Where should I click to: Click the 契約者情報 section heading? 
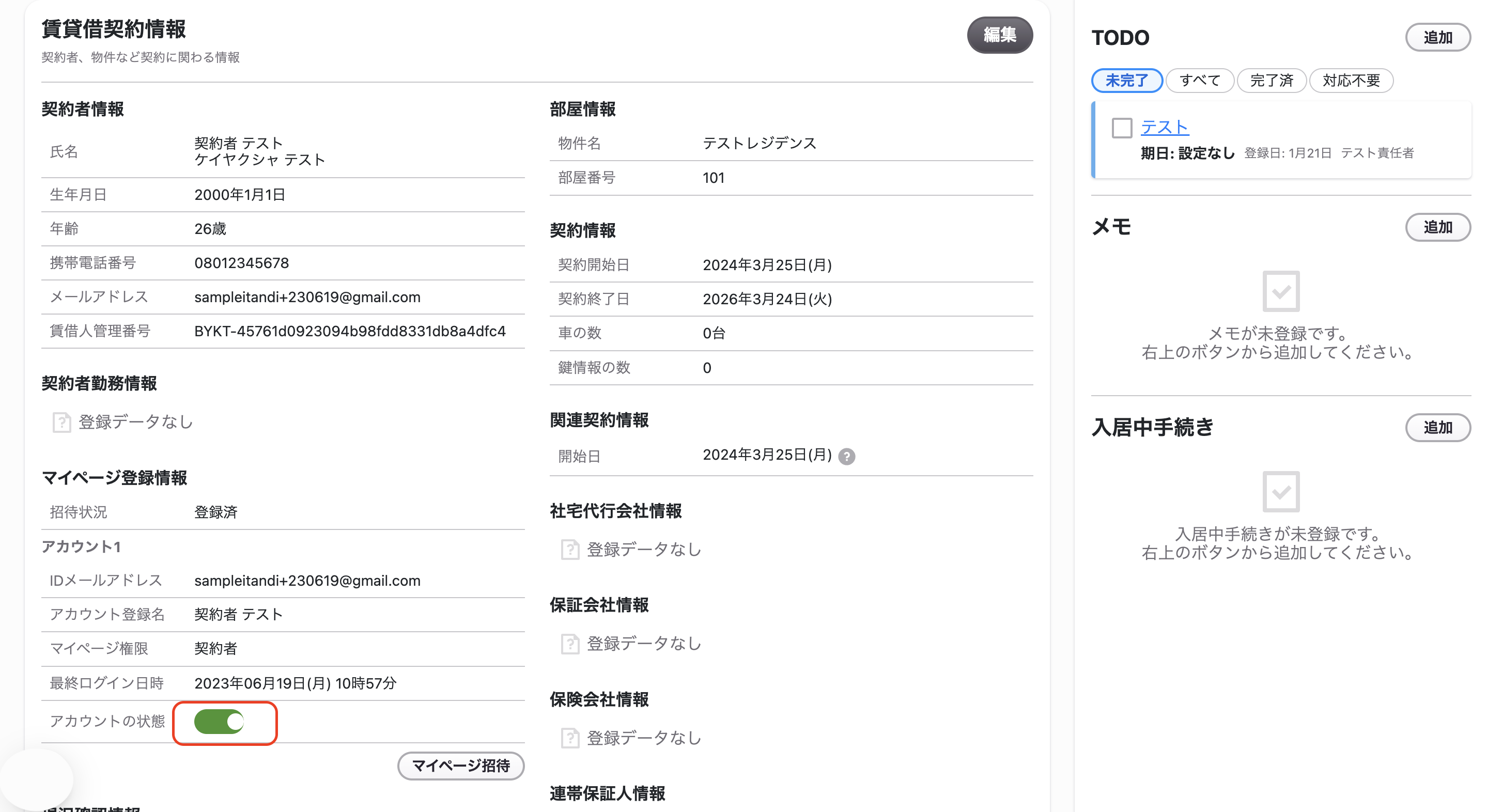pos(83,109)
